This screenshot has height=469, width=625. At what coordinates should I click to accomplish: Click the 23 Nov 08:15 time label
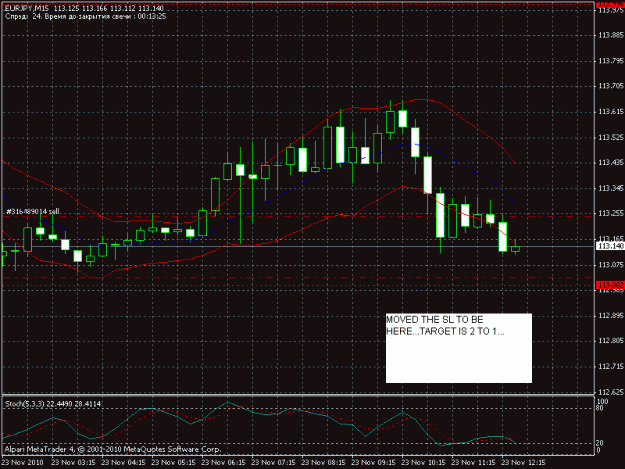(x=323, y=463)
